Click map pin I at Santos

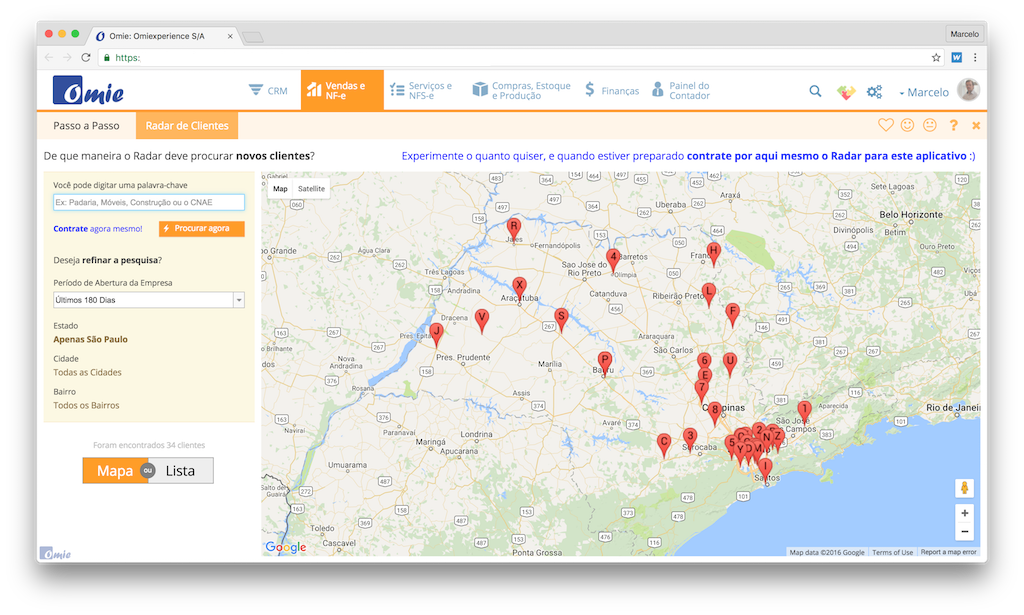pos(765,469)
